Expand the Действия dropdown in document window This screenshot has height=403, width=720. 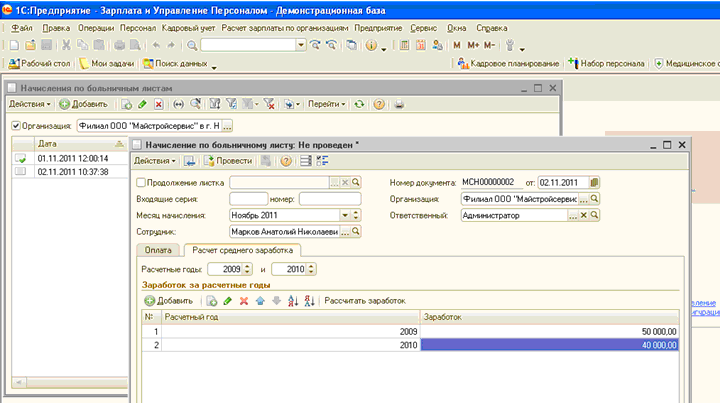click(x=155, y=161)
